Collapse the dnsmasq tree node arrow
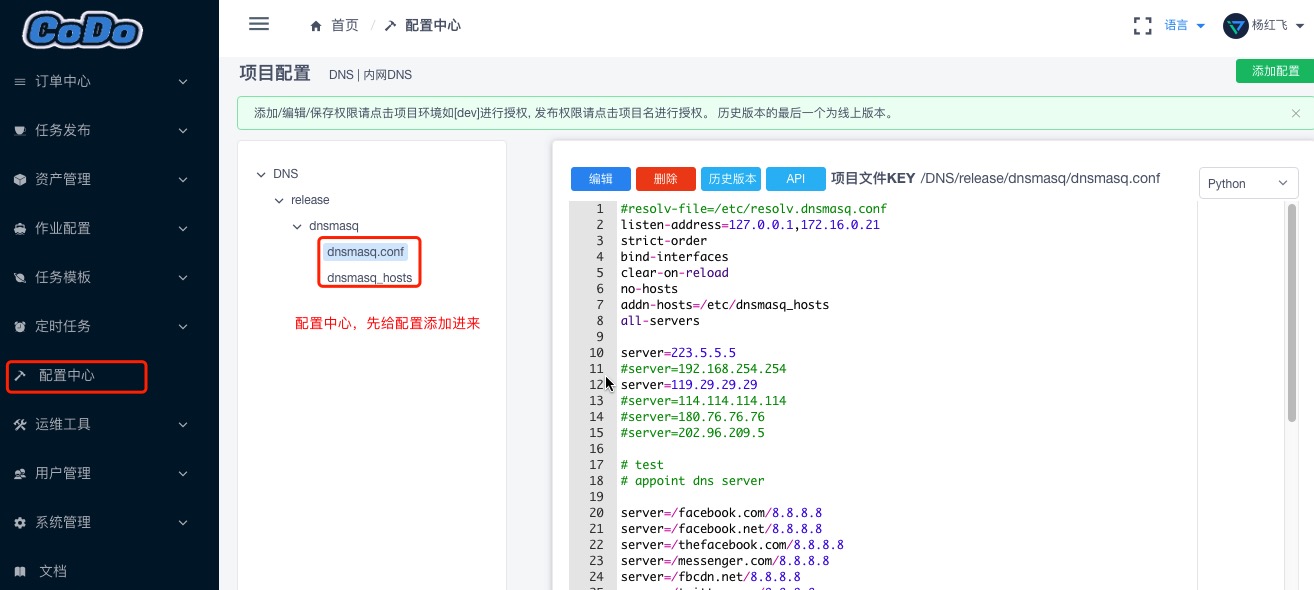1314x590 pixels. pos(298,228)
